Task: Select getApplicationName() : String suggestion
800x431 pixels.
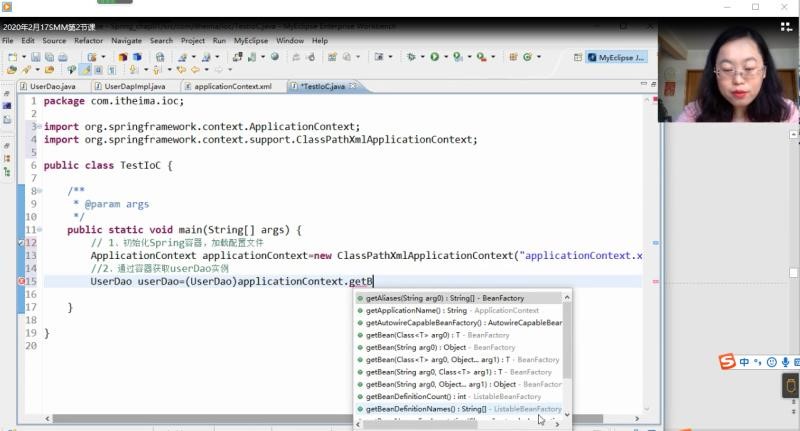Action: [459, 310]
